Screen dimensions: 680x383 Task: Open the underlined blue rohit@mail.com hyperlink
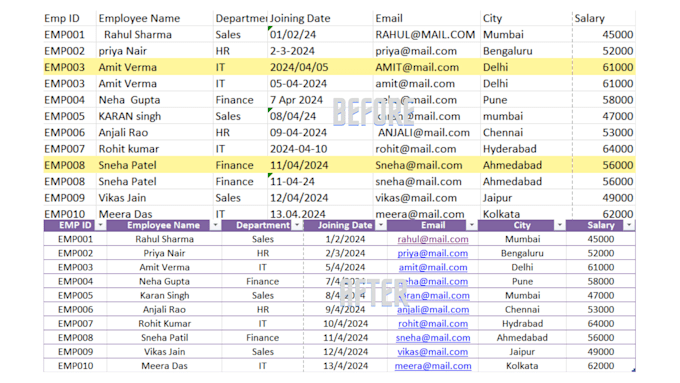[433, 324]
